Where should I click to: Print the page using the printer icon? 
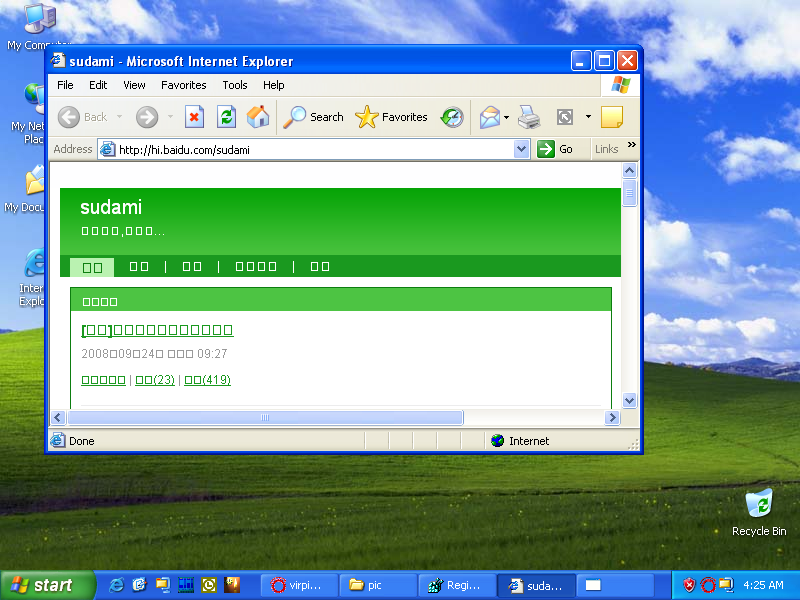point(529,117)
